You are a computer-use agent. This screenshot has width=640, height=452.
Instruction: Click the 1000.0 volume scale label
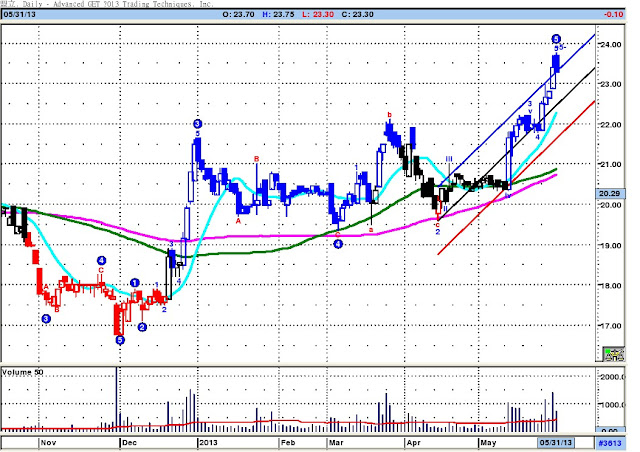(x=611, y=405)
